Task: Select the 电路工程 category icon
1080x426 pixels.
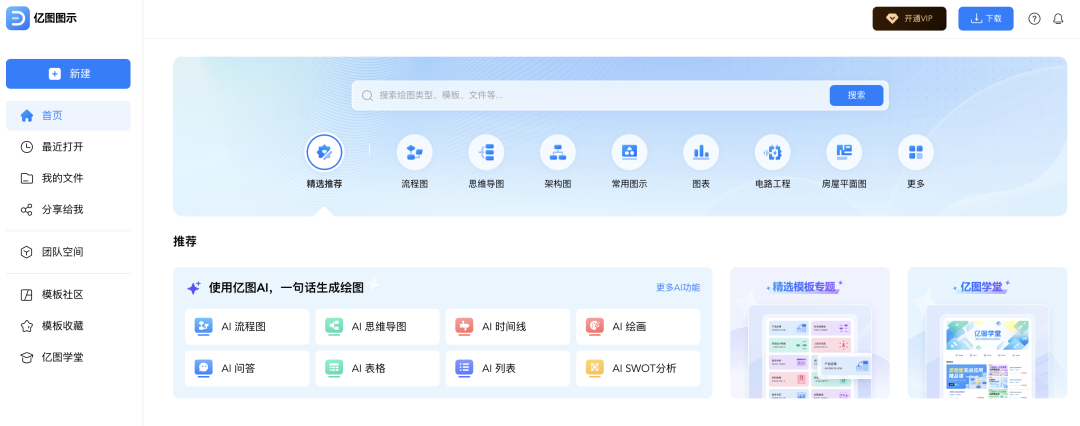Action: point(773,152)
